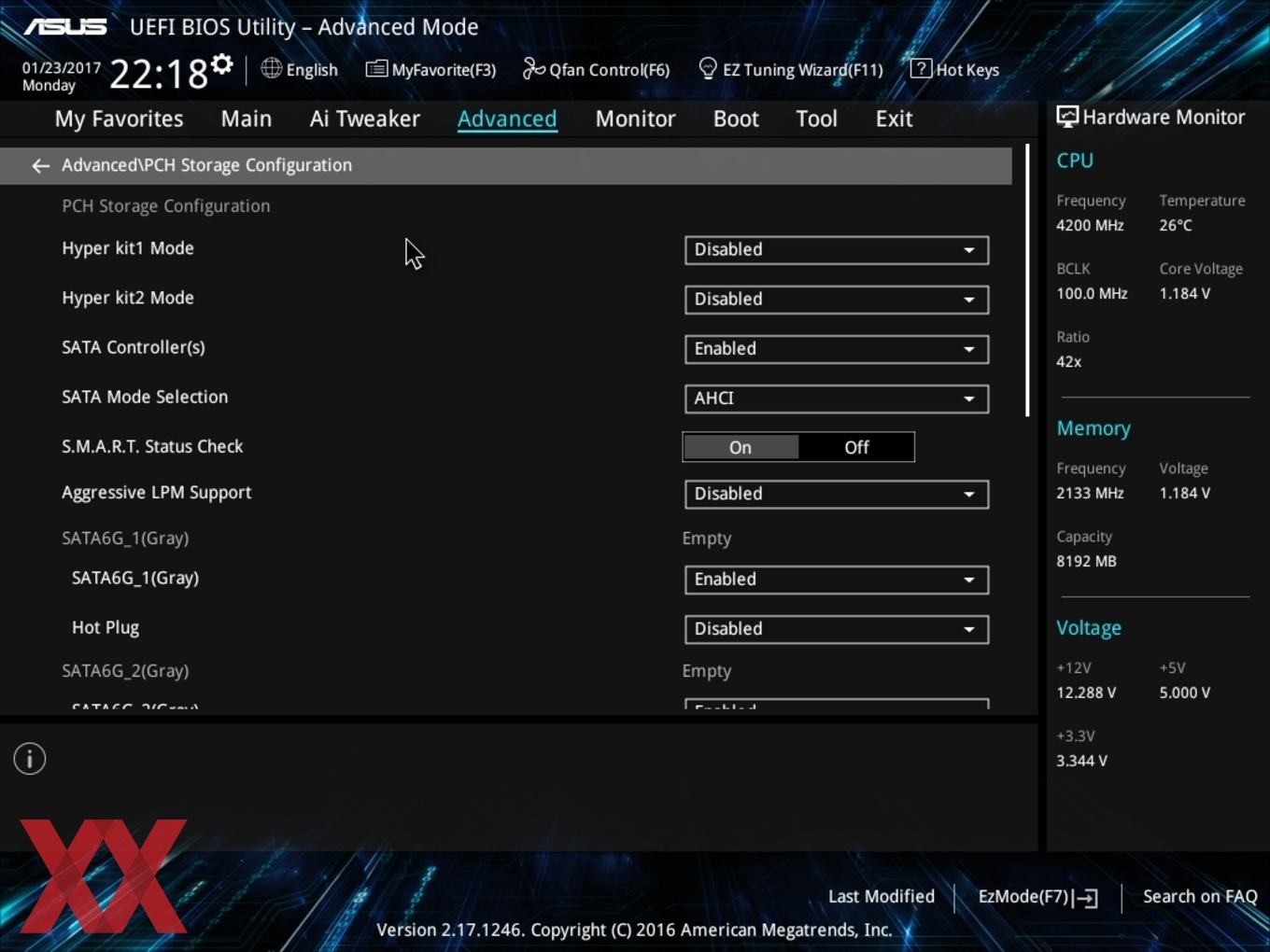Click the Hardware Monitor display icon
Screen dimensions: 1270x952
pos(1067,118)
